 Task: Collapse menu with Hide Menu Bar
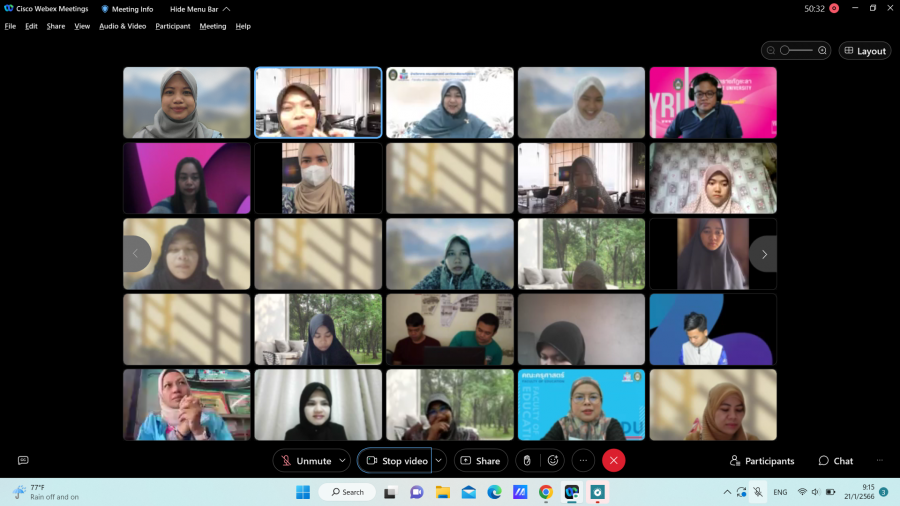[x=200, y=9]
